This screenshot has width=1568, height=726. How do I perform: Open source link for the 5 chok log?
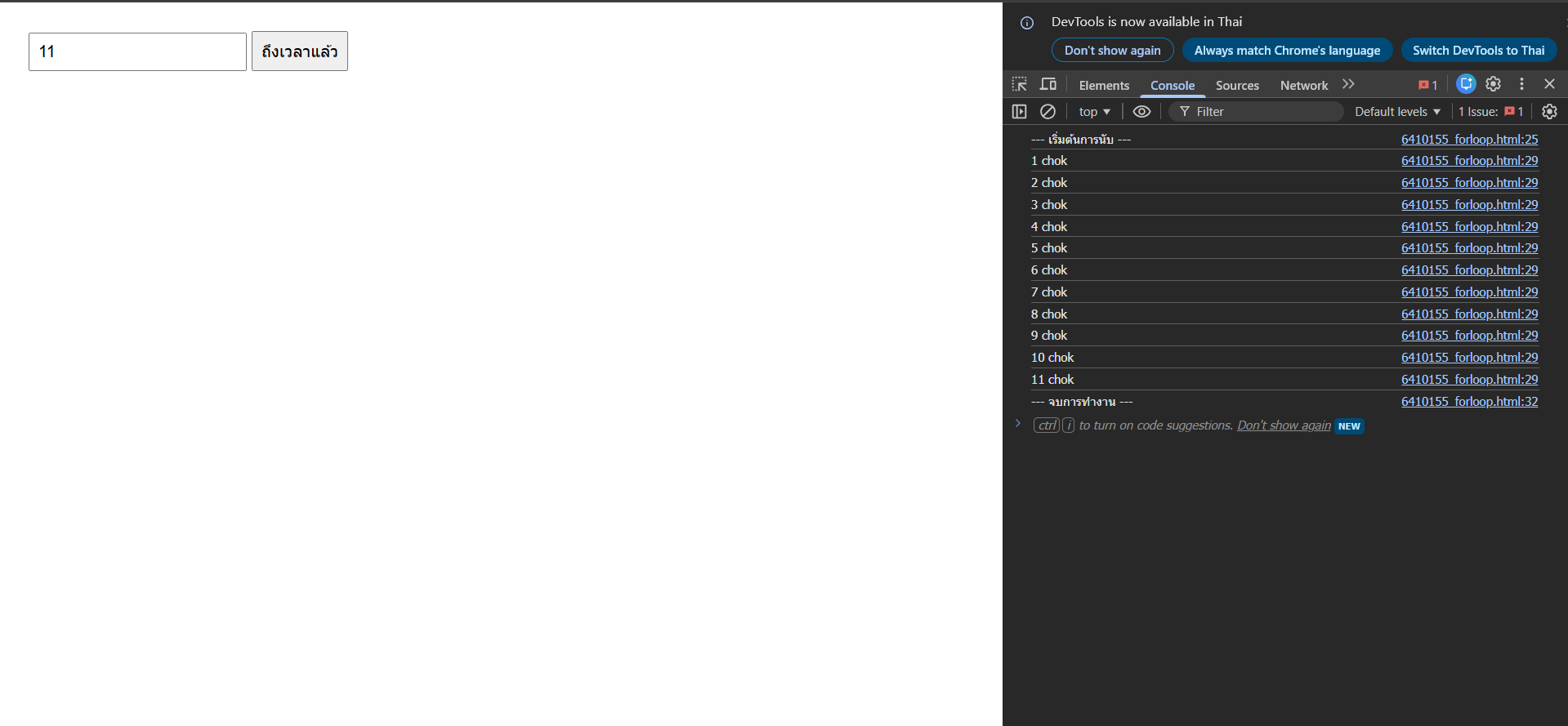click(x=1469, y=248)
